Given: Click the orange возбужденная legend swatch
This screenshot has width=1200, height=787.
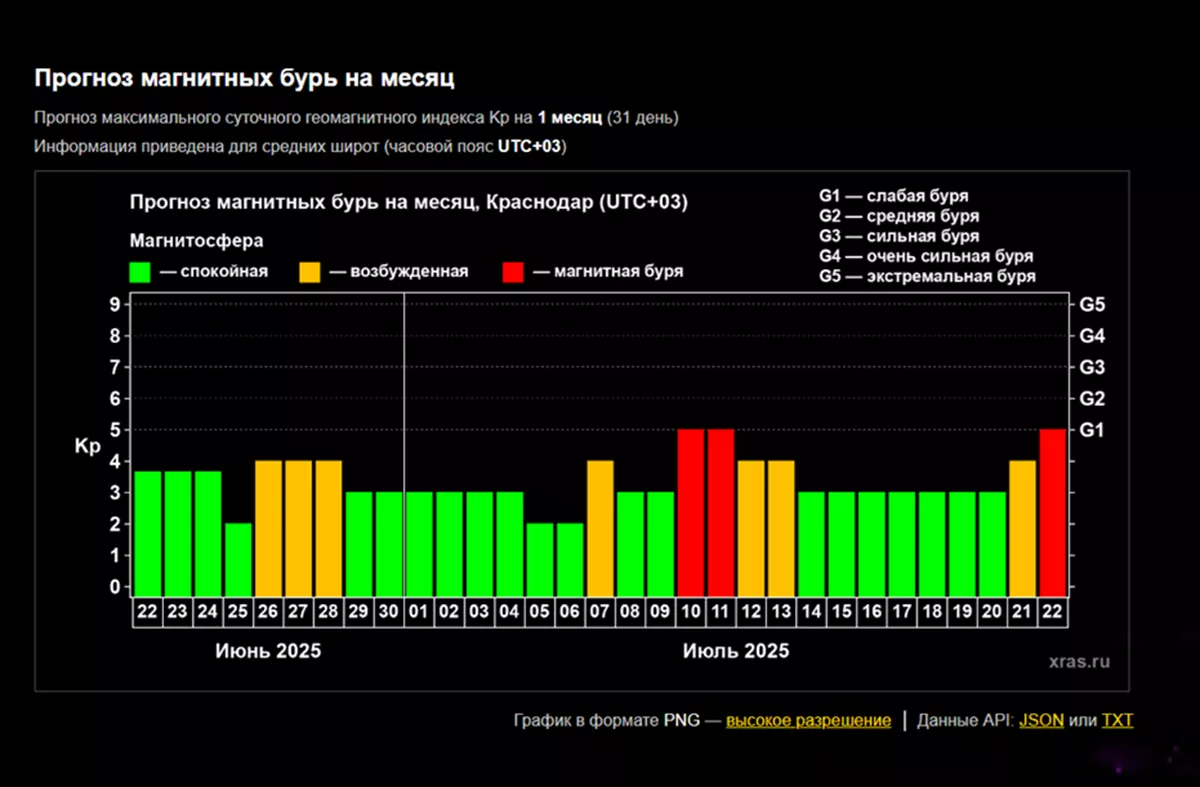Looking at the screenshot, I should (310, 272).
